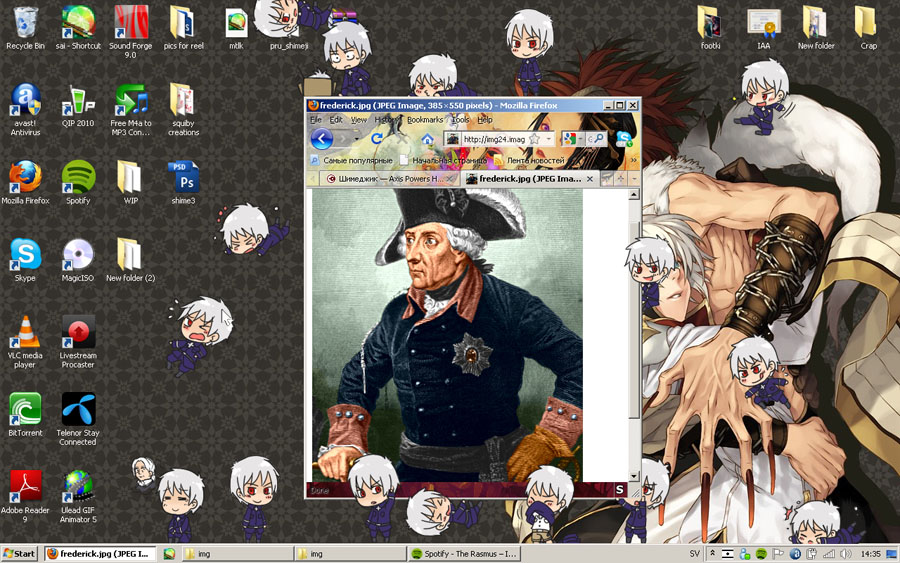Click the NoScript S icon in status bar
Viewport: 900px width, 563px height.
click(619, 490)
